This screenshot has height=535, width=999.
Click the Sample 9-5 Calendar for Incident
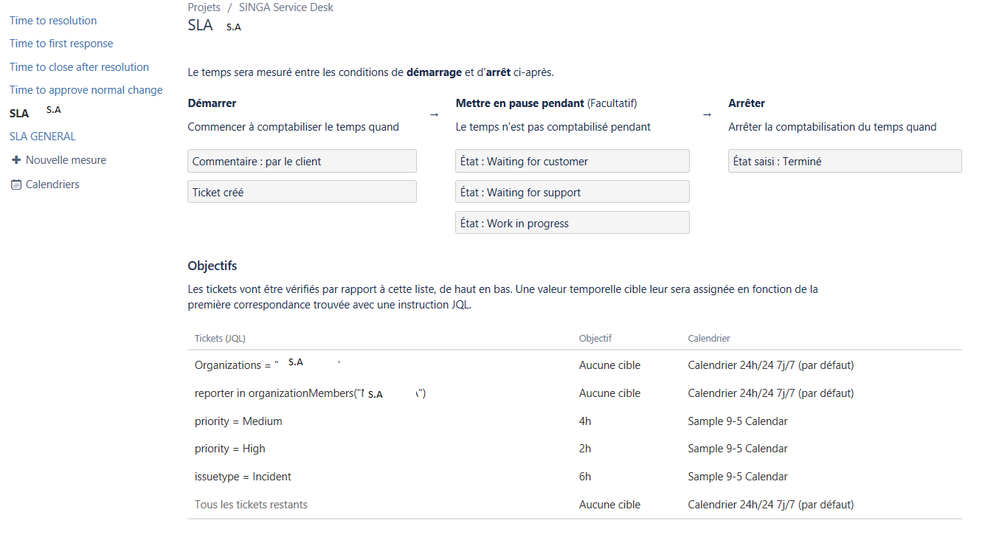tap(737, 476)
